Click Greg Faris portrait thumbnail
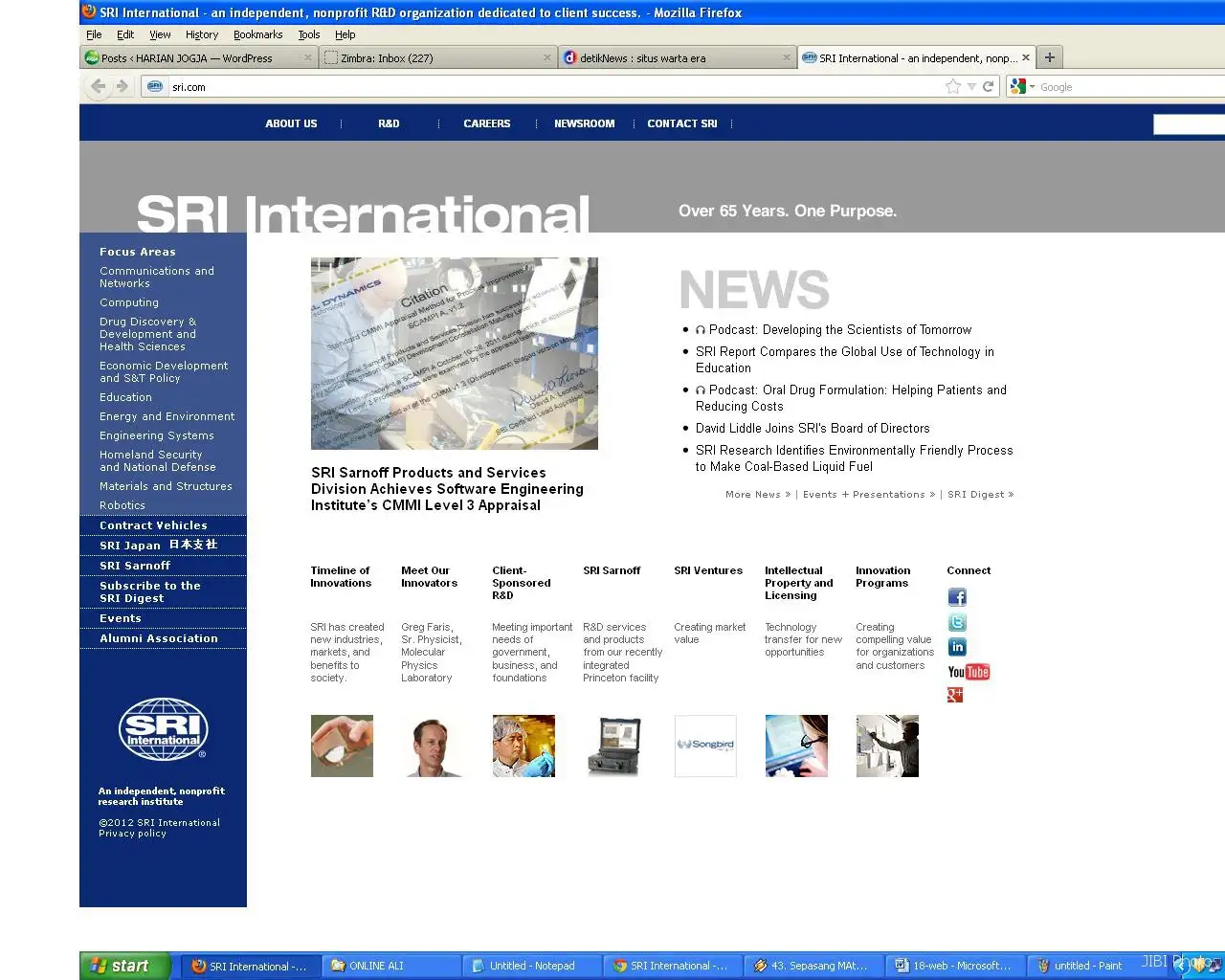This screenshot has width=1225, height=980. coord(433,746)
